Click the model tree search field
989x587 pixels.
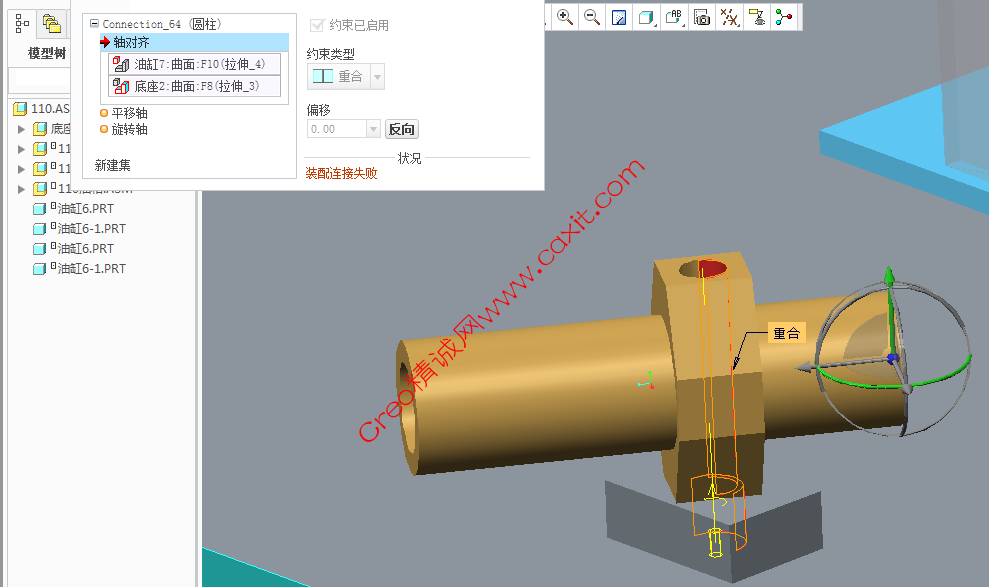[39, 79]
